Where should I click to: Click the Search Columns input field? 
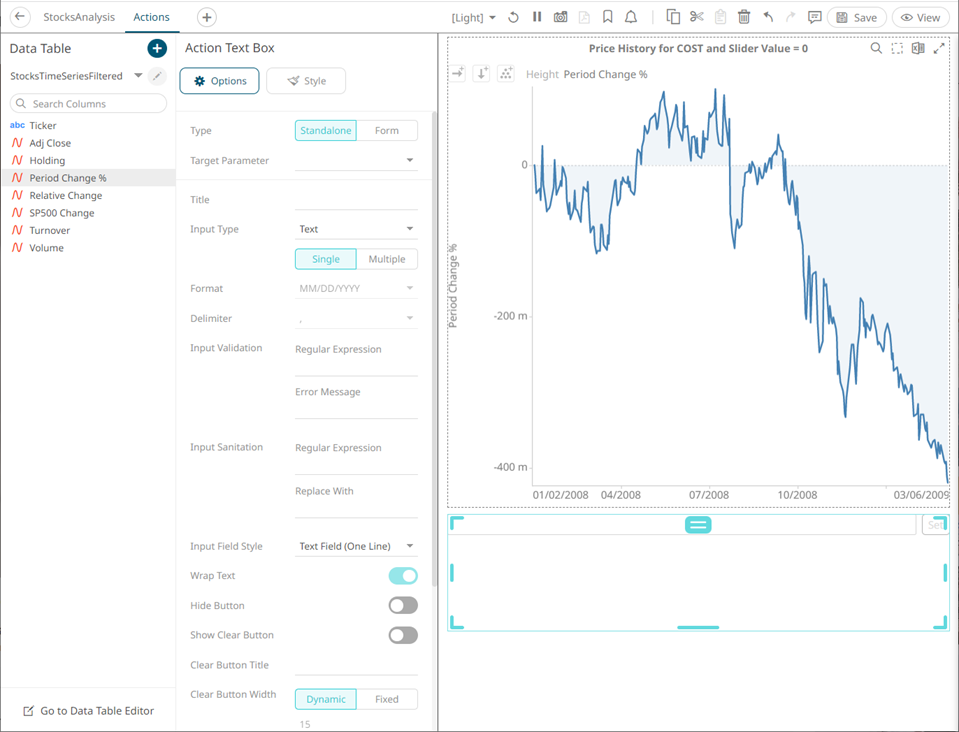[x=88, y=103]
